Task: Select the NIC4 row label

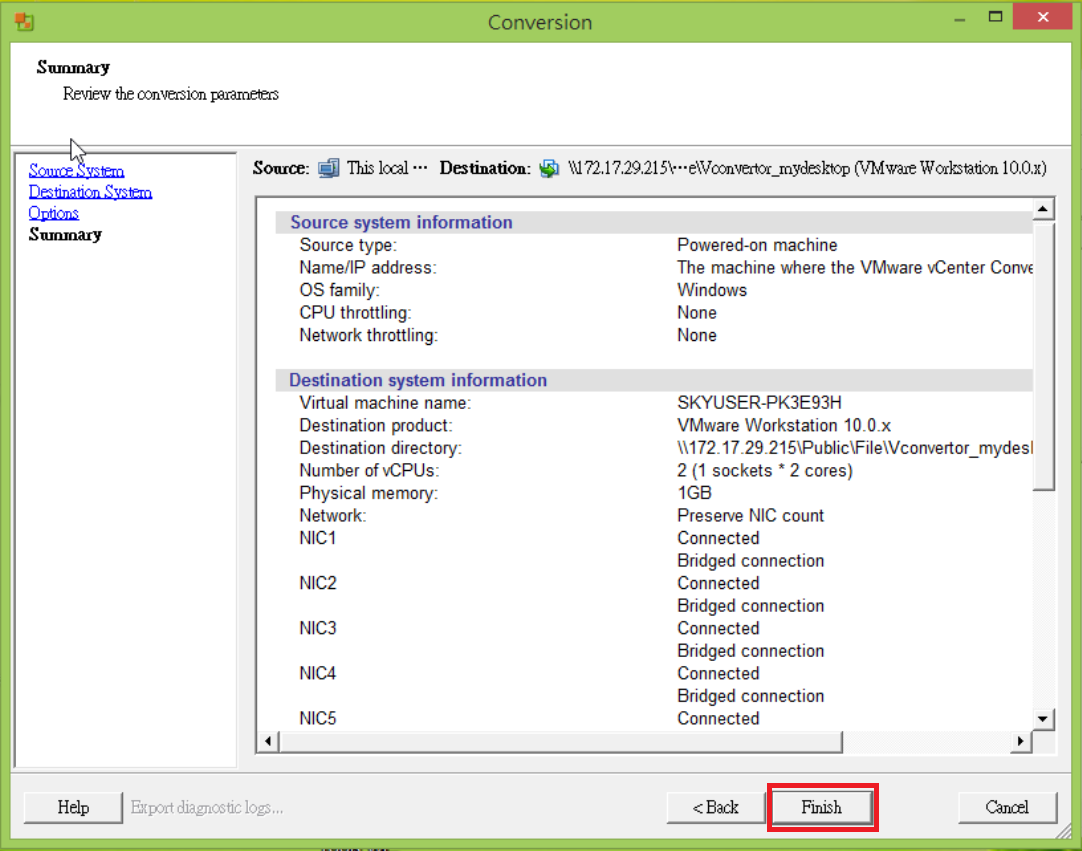Action: point(317,674)
